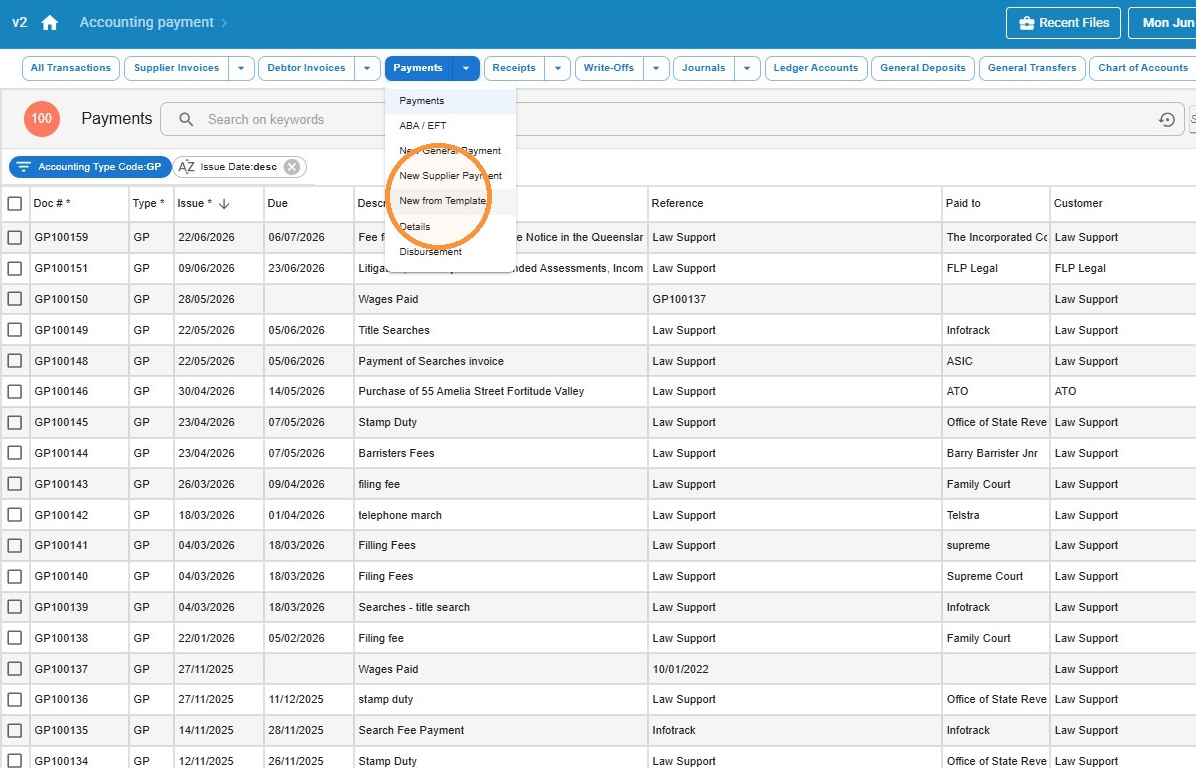The width and height of the screenshot is (1196, 768).
Task: Choose Details menu entry
Action: tap(451, 227)
